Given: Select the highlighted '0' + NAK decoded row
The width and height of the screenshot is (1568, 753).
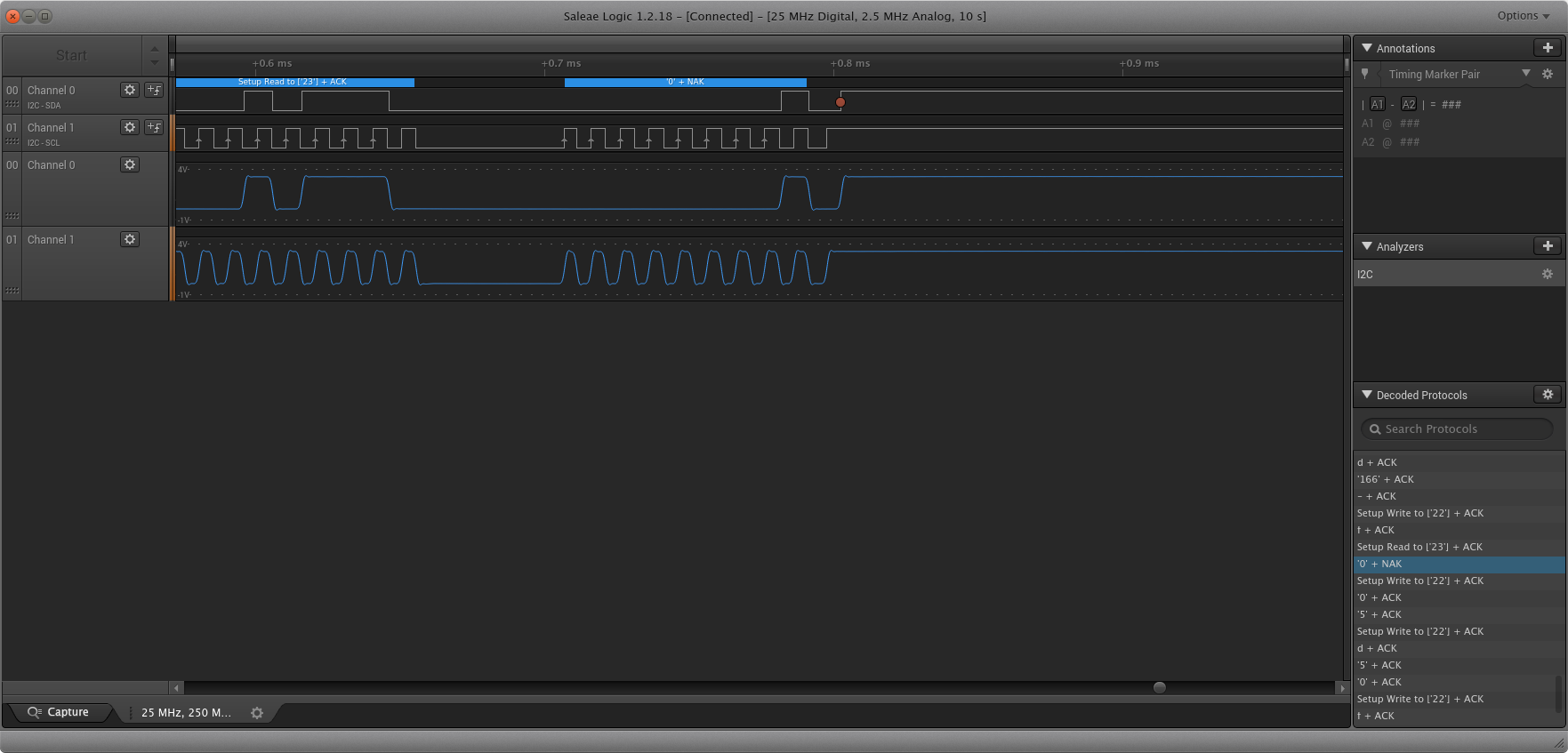Looking at the screenshot, I should tap(1459, 564).
